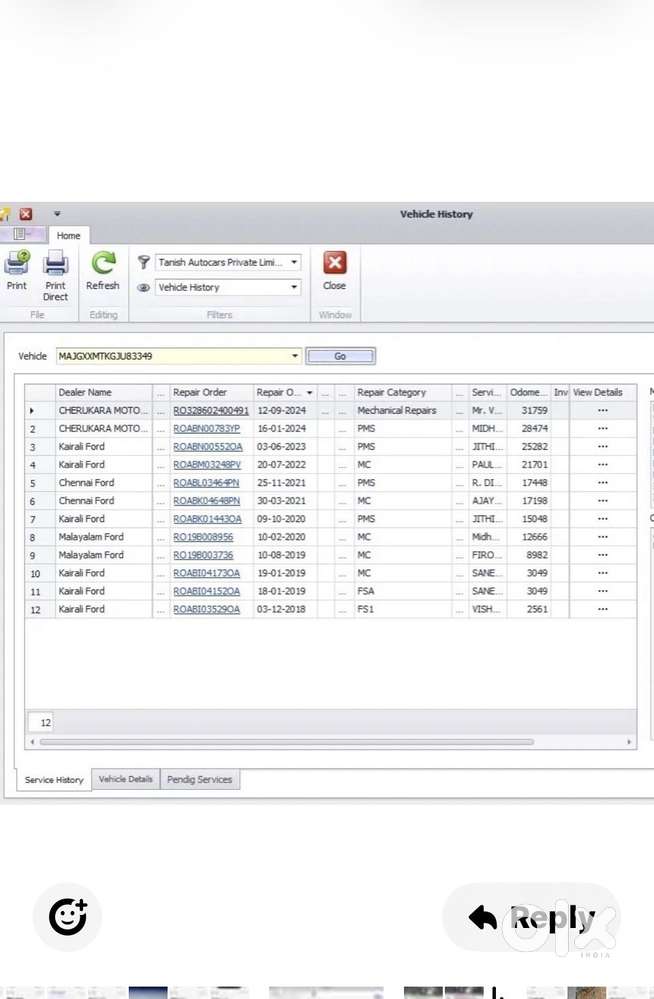Click the green Refresh icon
Image resolution: width=654 pixels, height=999 pixels.
click(x=103, y=262)
